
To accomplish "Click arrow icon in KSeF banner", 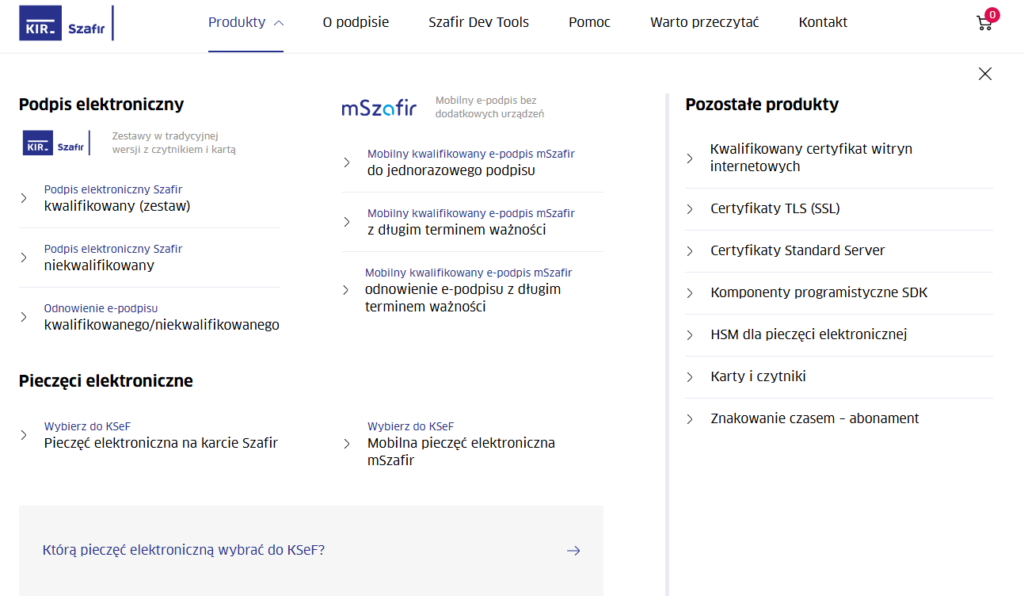I will click(573, 551).
